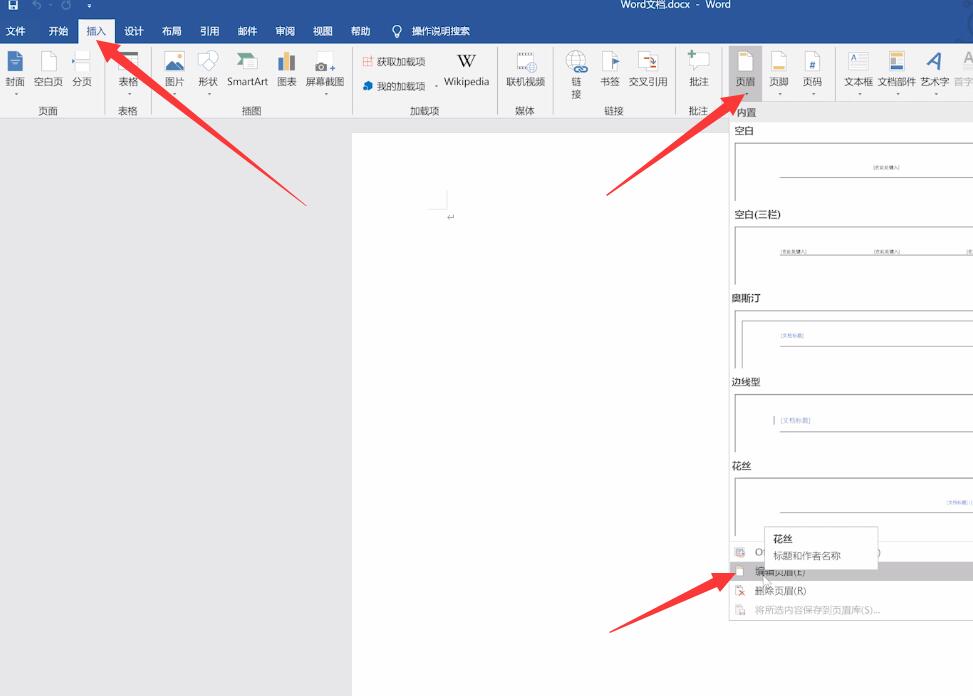Switch to the View (视图) tab
The height and width of the screenshot is (696, 973).
click(x=323, y=31)
